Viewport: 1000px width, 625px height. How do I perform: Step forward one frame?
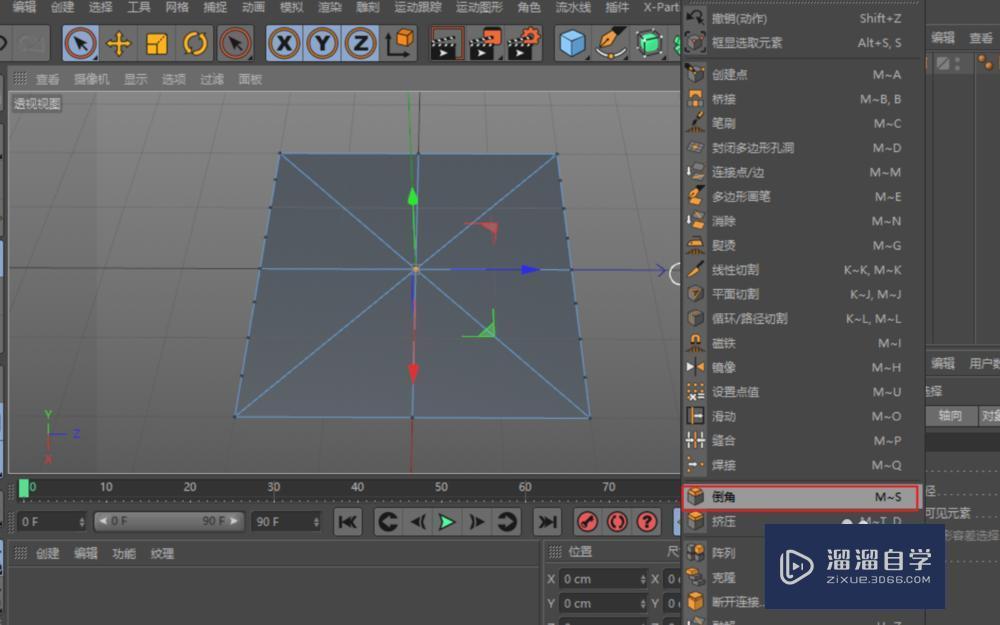click(476, 522)
